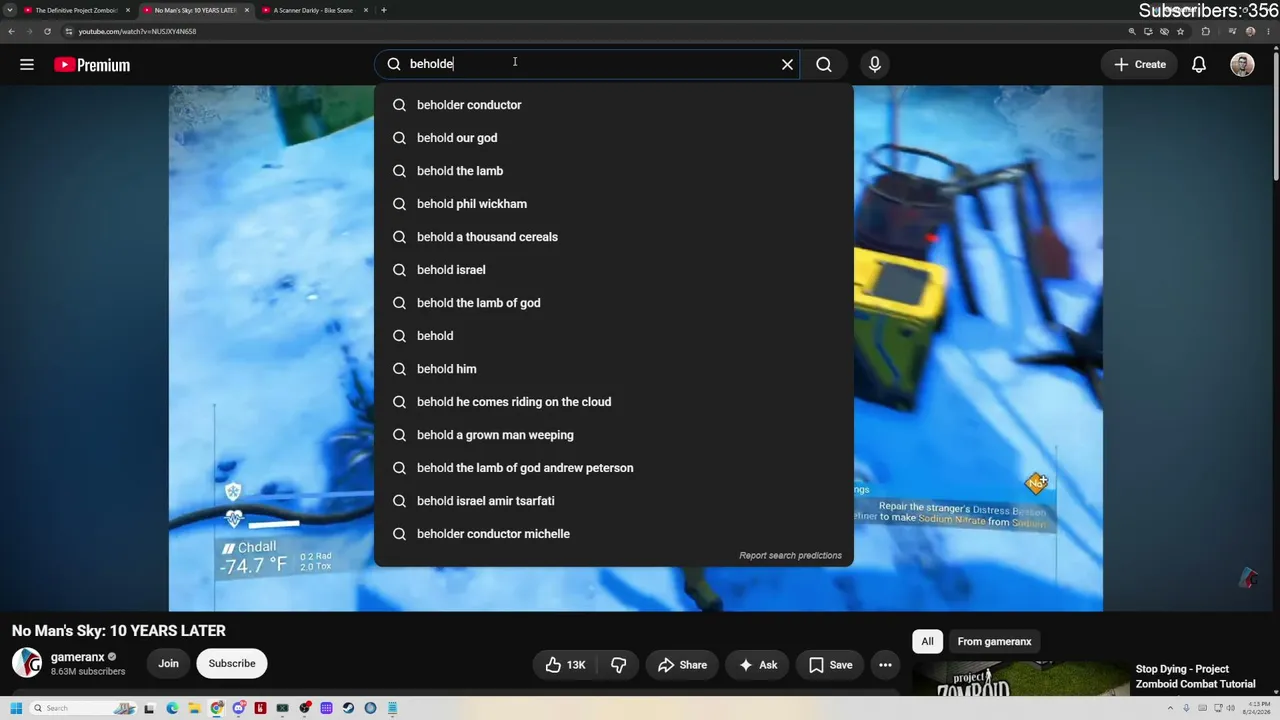Open Microsoft Edge from the taskbar
Image resolution: width=1280 pixels, height=720 pixels.
172,708
